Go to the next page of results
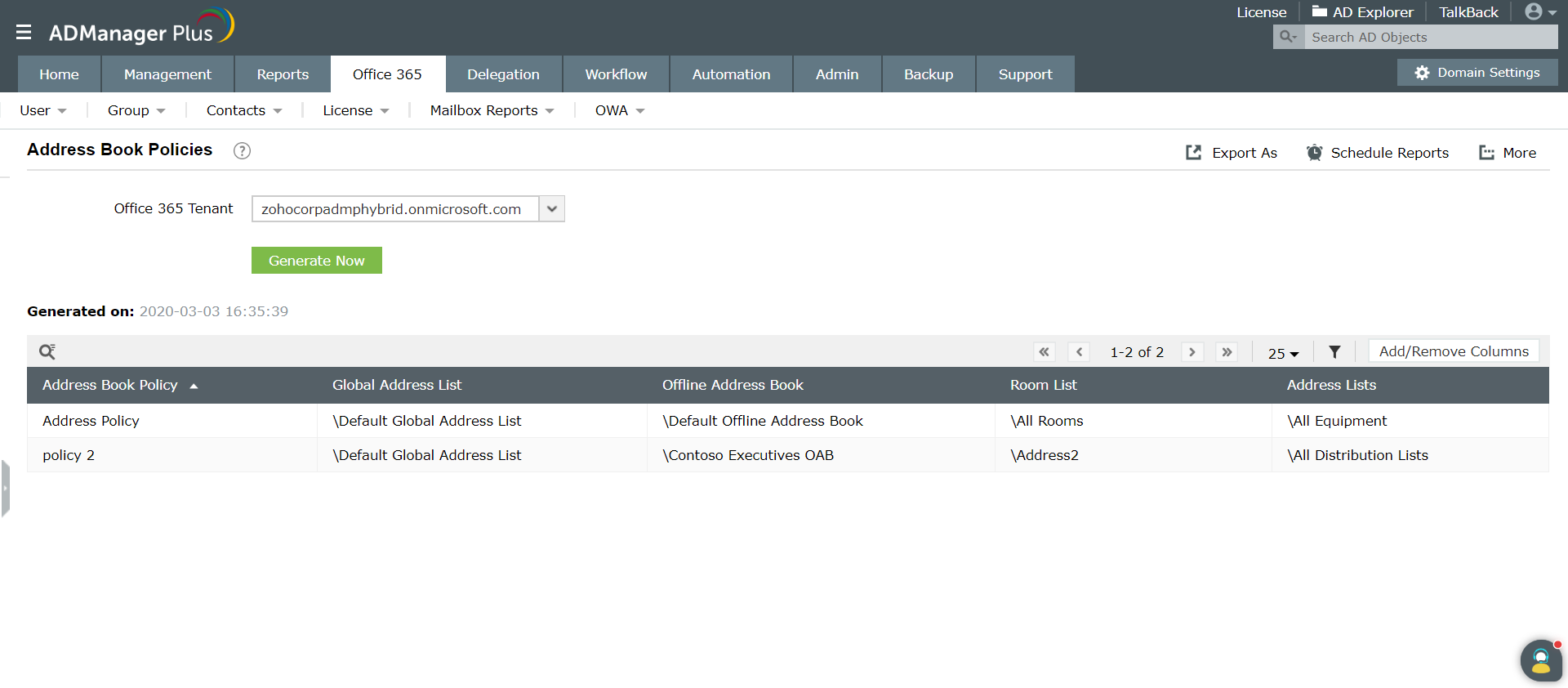Viewport: 1568px width, 688px height. pyautogui.click(x=1192, y=352)
